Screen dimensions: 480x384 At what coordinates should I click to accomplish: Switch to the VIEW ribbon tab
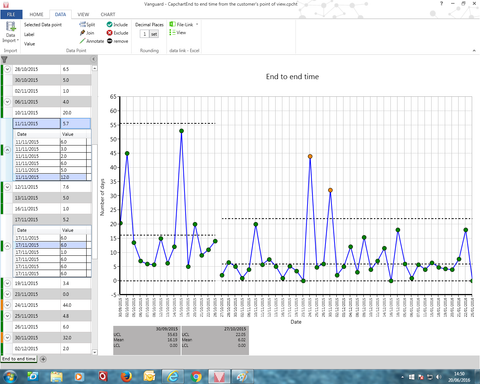point(83,14)
